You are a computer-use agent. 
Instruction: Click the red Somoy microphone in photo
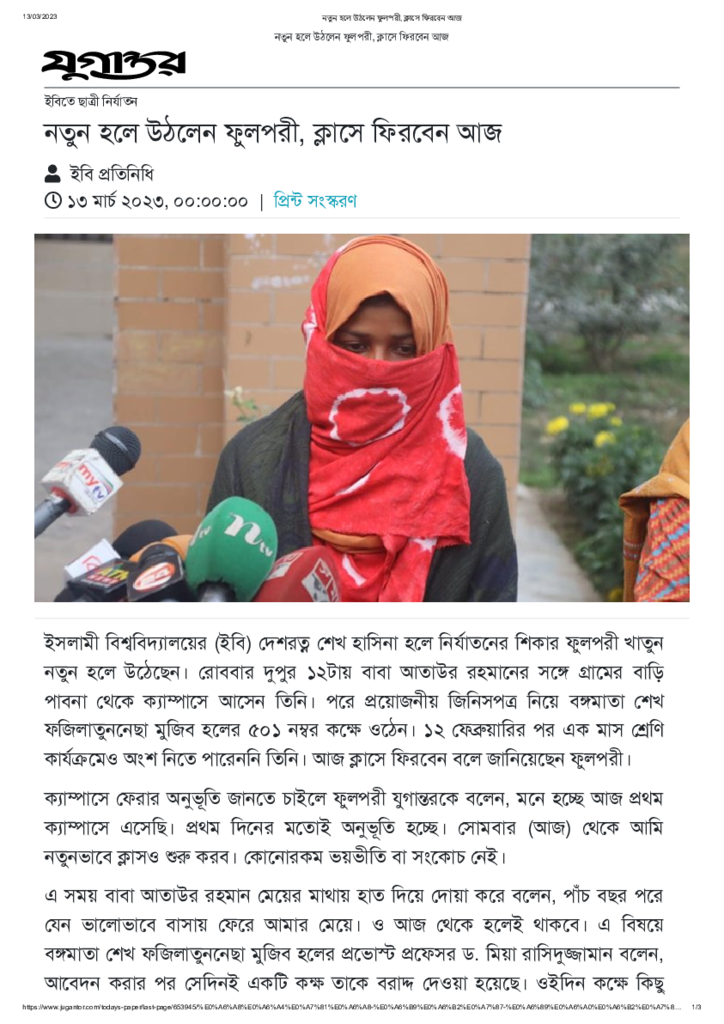(299, 576)
